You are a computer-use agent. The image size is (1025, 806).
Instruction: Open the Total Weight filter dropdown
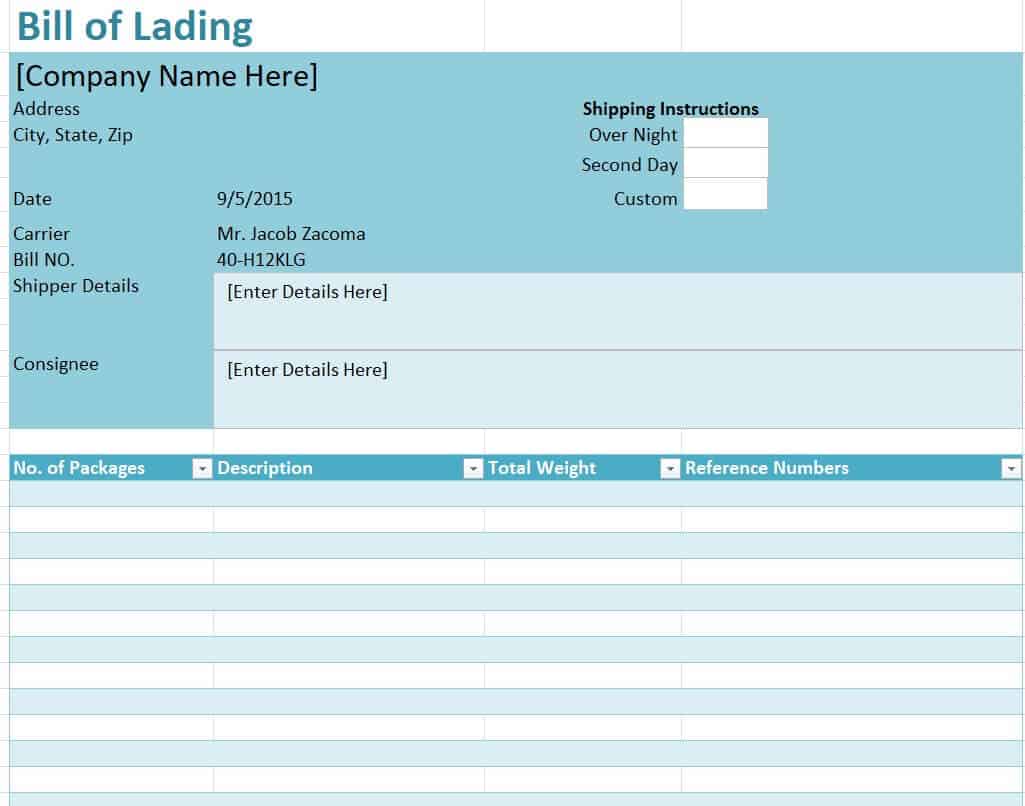(x=670, y=469)
